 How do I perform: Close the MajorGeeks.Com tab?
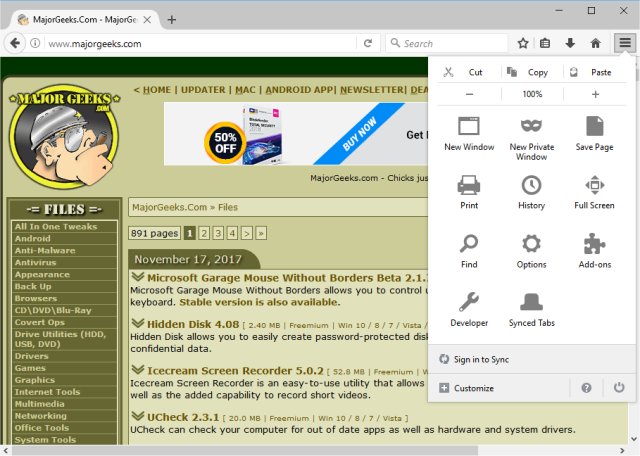[147, 20]
